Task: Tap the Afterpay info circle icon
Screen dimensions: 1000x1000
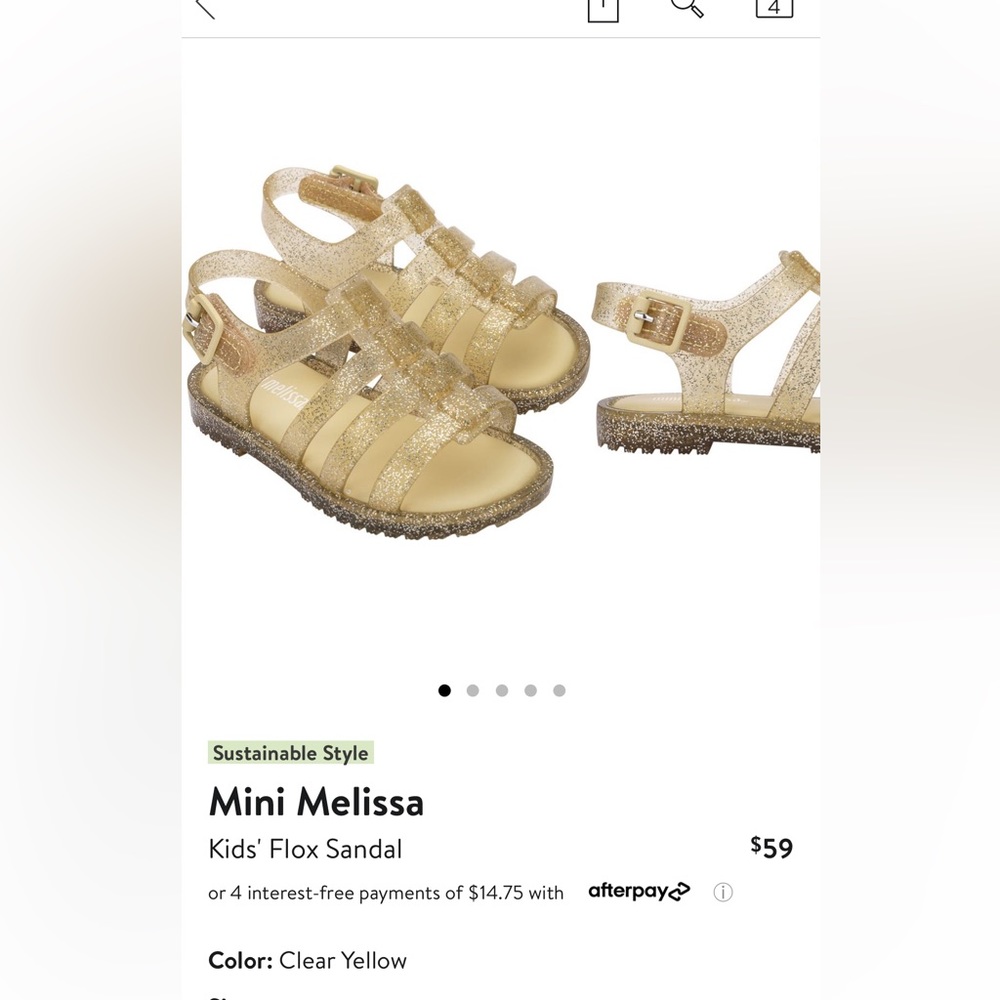Action: click(723, 892)
